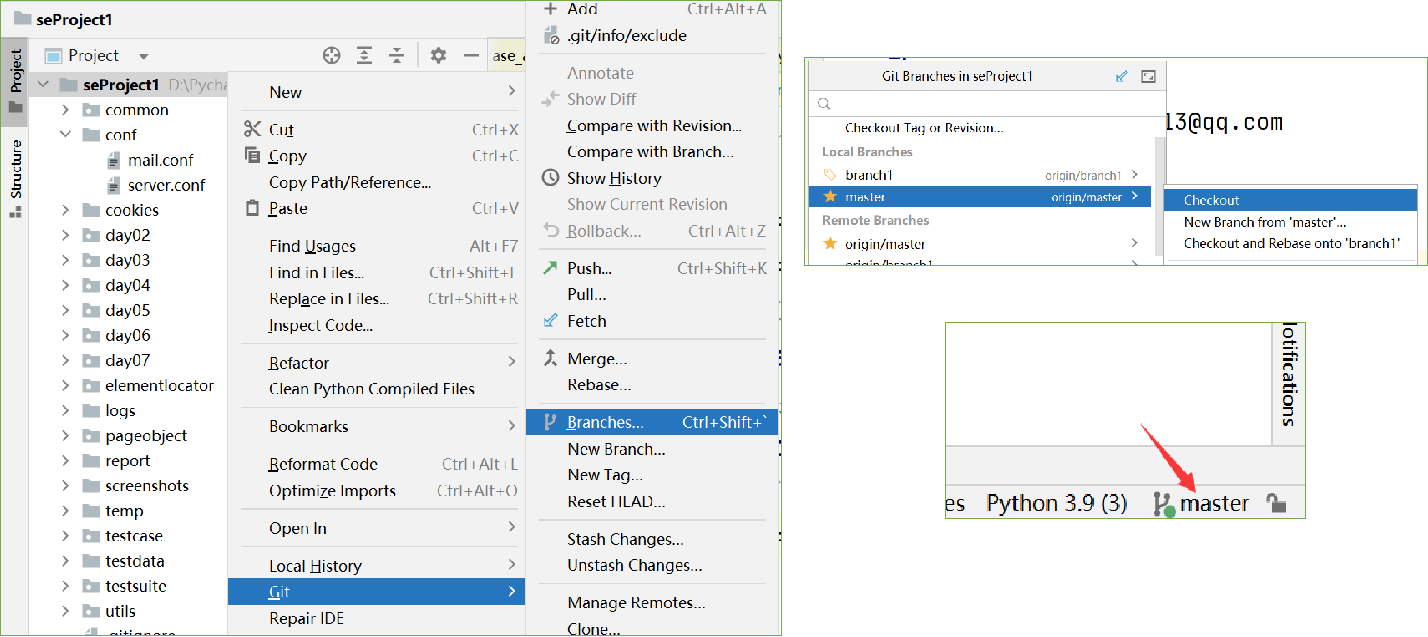The height and width of the screenshot is (637, 1428).
Task: Choose .git/info/exclude in Git submenu
Action: coord(652,35)
